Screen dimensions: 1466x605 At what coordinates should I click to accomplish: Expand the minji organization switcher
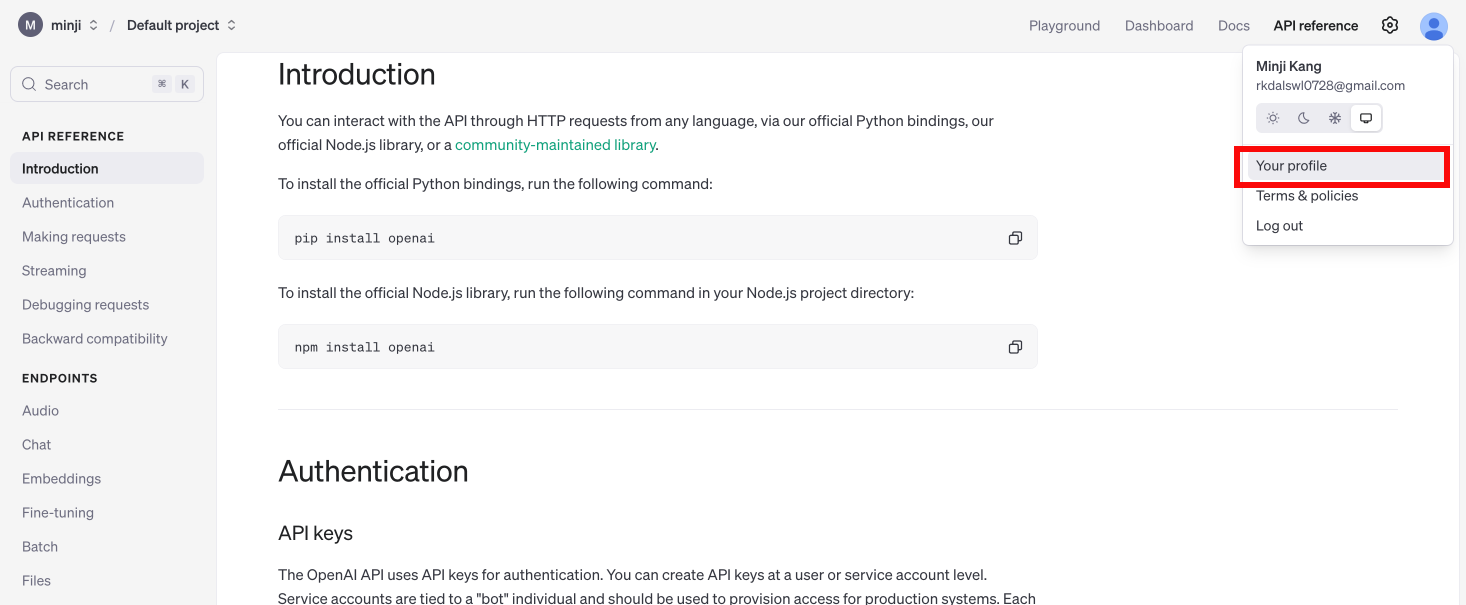tap(75, 25)
